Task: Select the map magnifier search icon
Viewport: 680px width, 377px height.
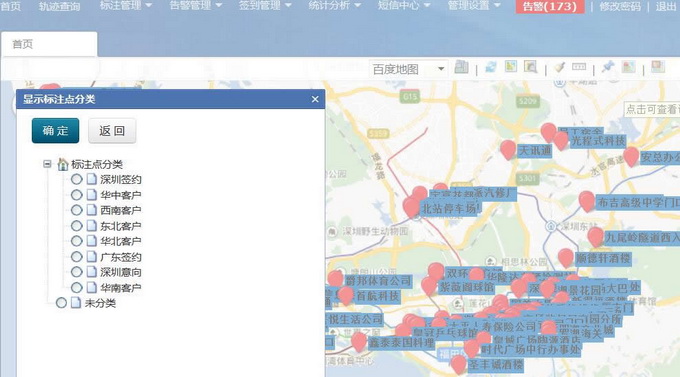Action: pyautogui.click(x=530, y=67)
